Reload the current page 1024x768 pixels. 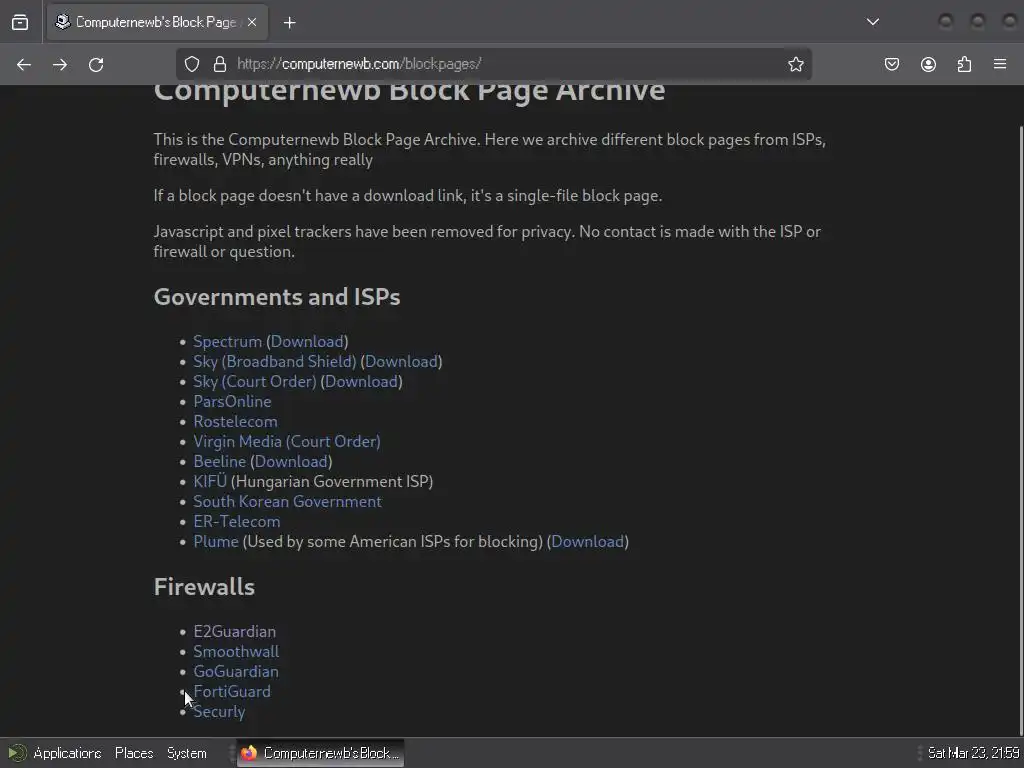pyautogui.click(x=96, y=65)
